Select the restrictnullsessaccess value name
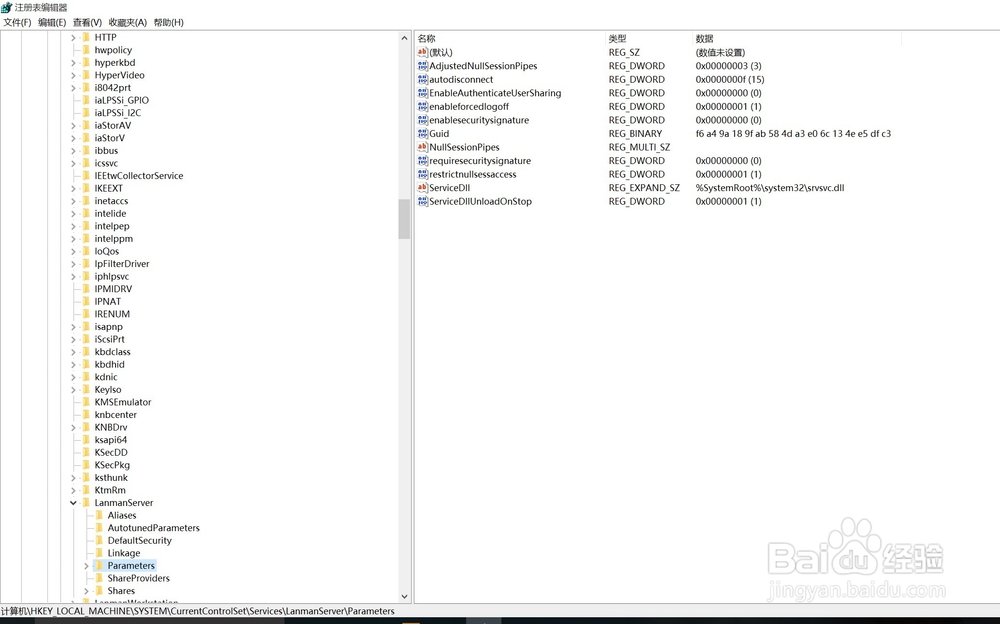This screenshot has width=1000, height=624. (473, 174)
